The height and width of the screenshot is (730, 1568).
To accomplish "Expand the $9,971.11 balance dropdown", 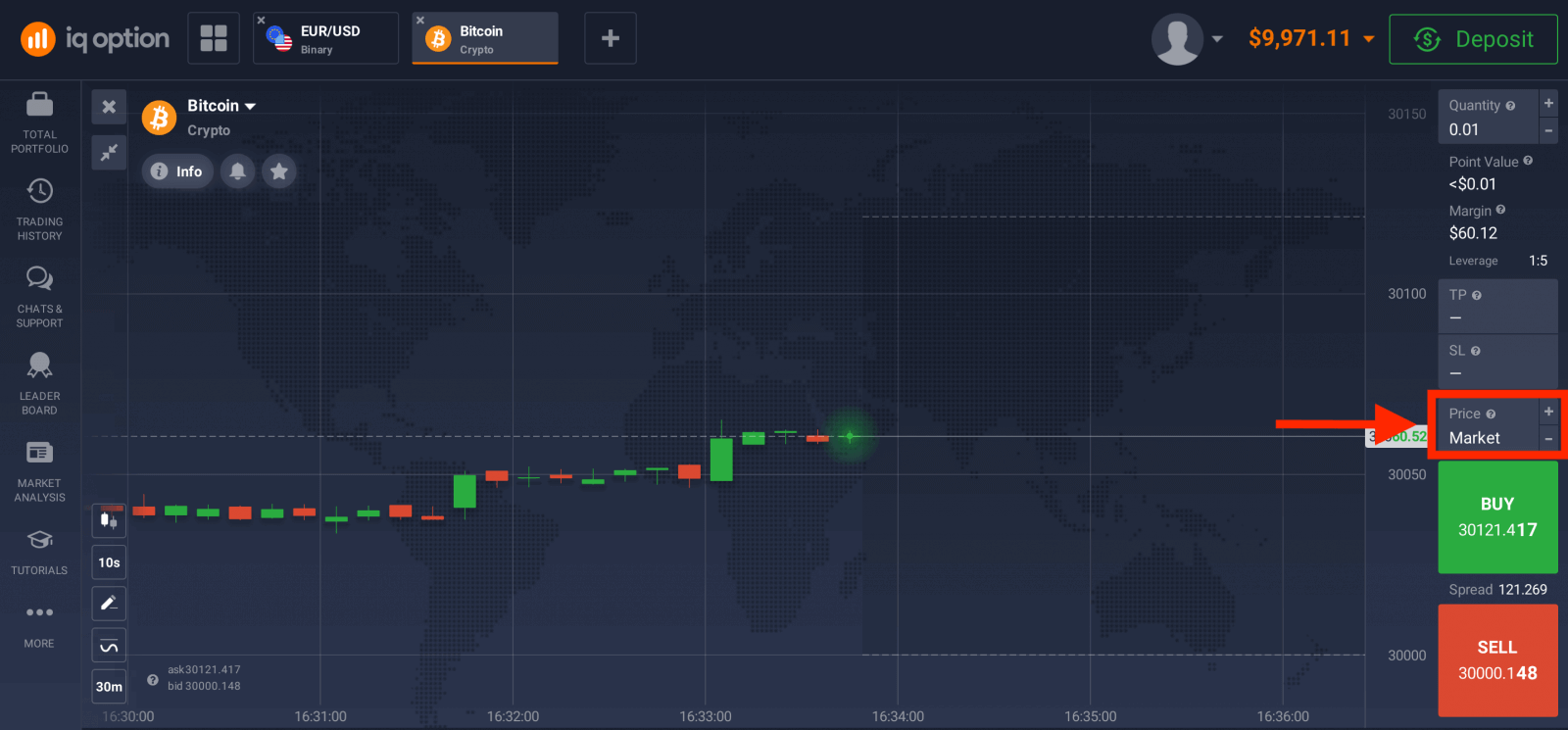I will coord(1311,39).
